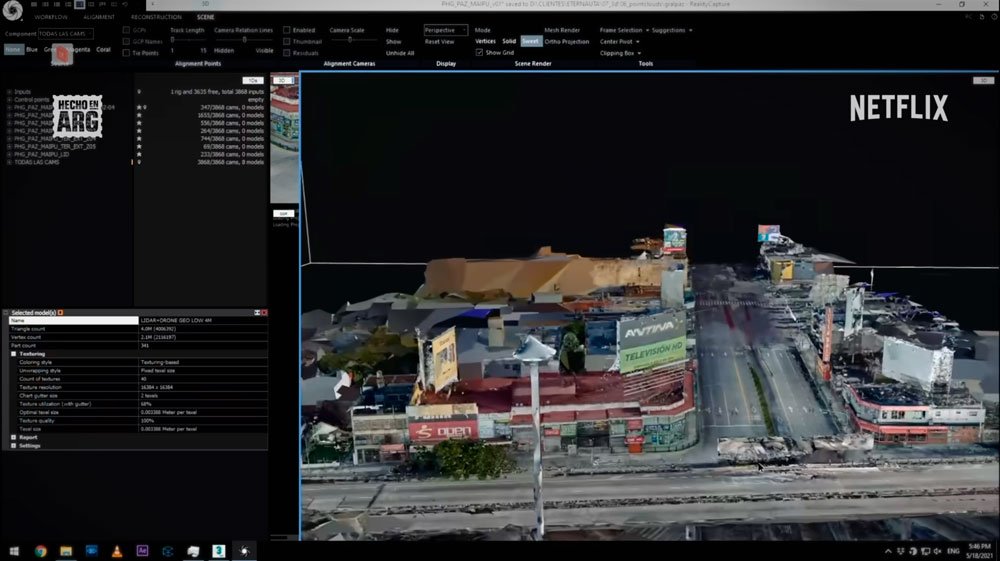Open the Perspective view dropdown
1000x561 pixels.
coord(445,30)
